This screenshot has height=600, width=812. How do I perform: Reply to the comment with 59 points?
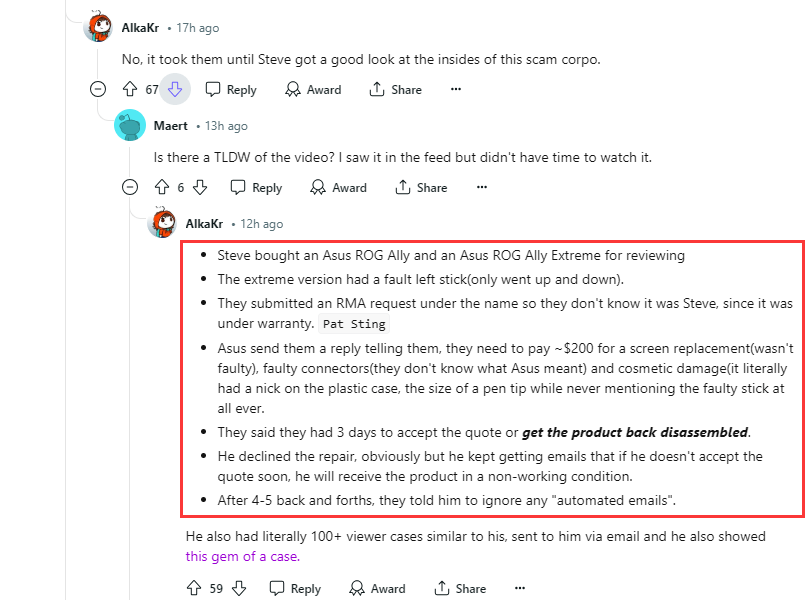coord(295,588)
